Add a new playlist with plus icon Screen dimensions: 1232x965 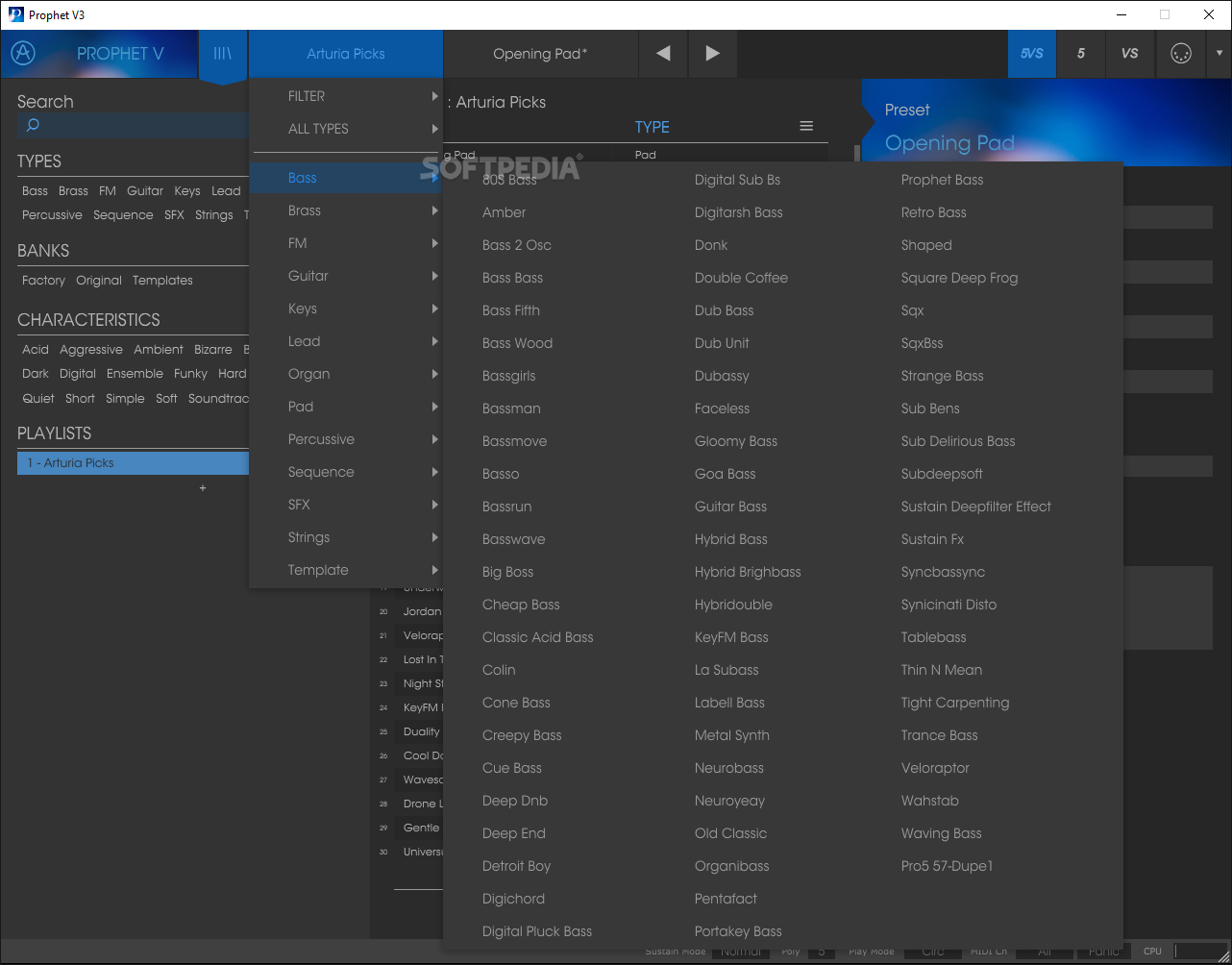pyautogui.click(x=202, y=488)
